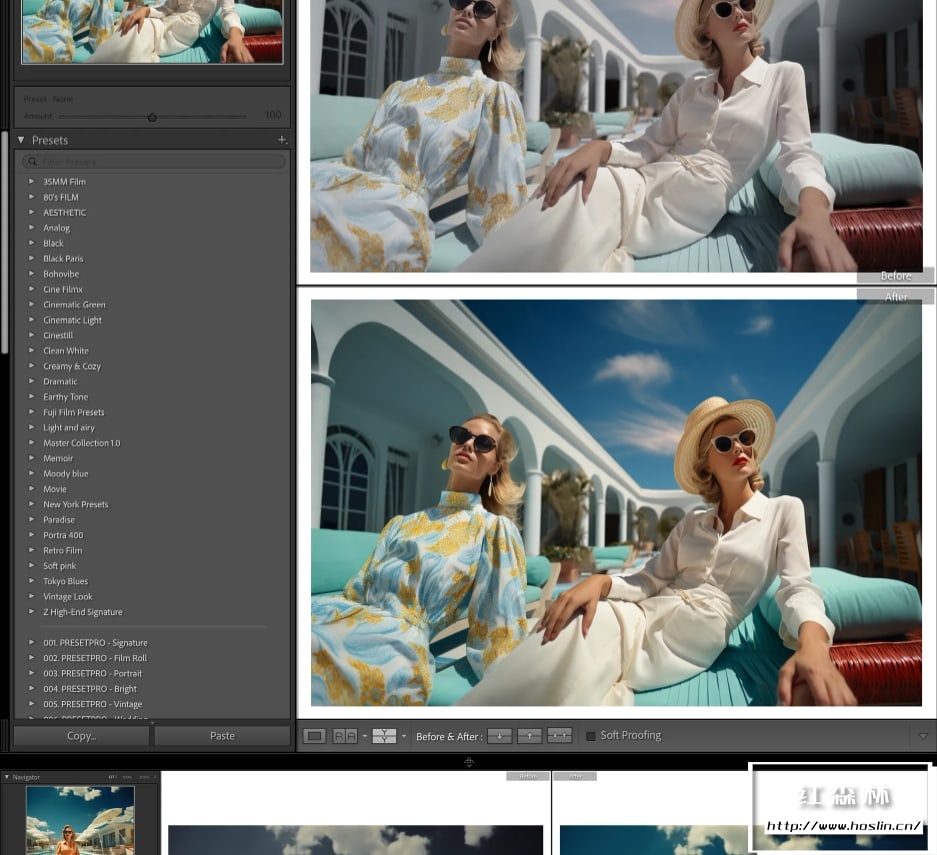
Task: Open 004. PRESETPRO - Bright group
Action: [90, 689]
